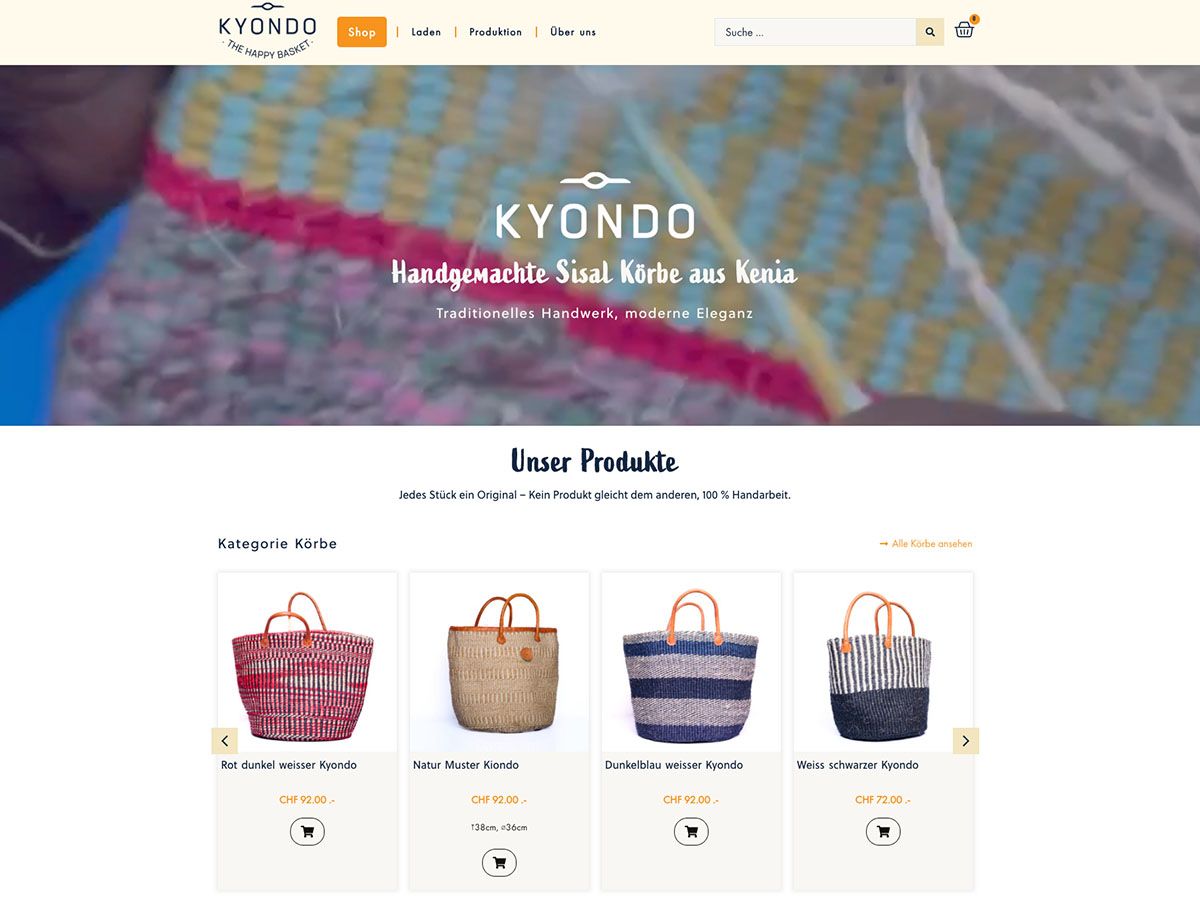Add Dunkelblau weisser Kyondo to cart

pos(691,832)
